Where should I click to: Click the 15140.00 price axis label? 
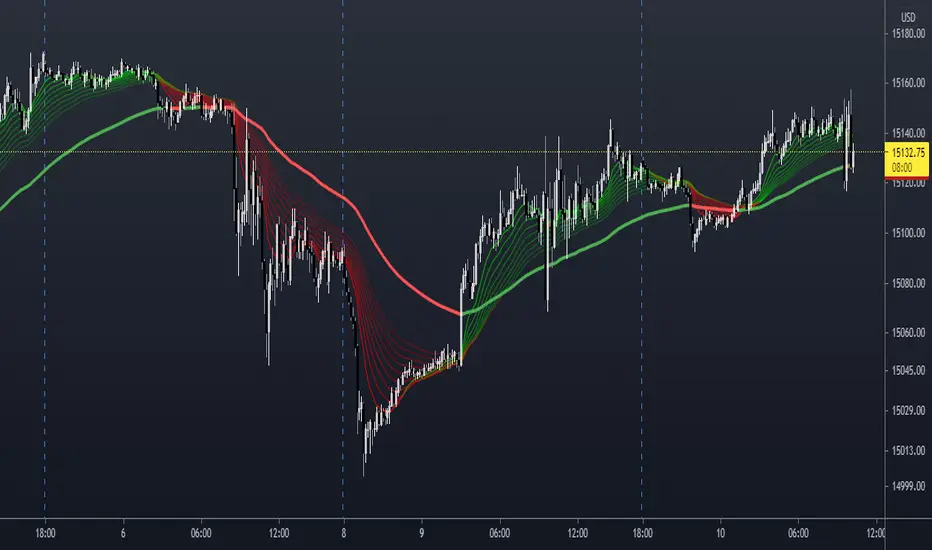click(908, 133)
